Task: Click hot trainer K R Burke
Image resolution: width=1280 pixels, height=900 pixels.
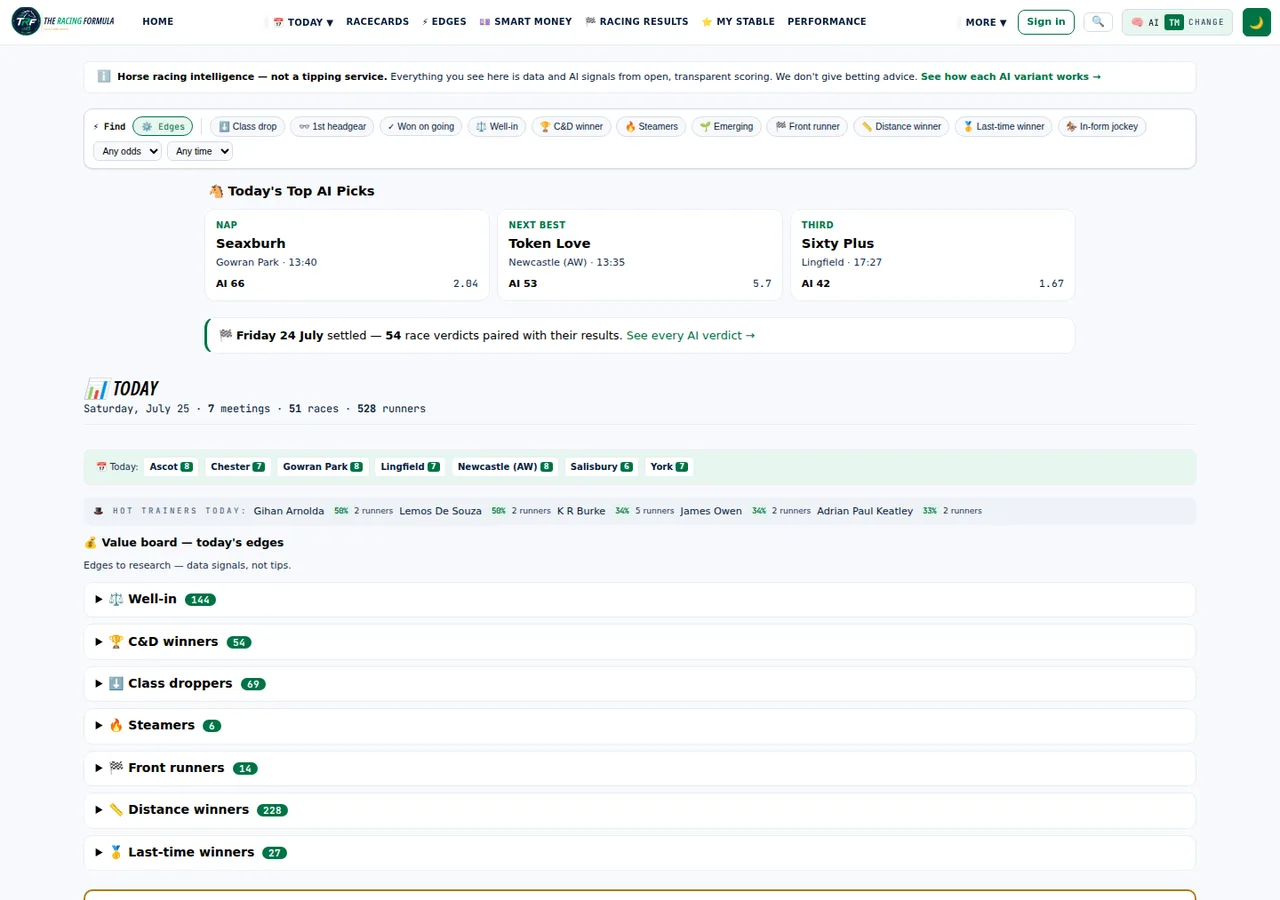Action: coord(581,511)
